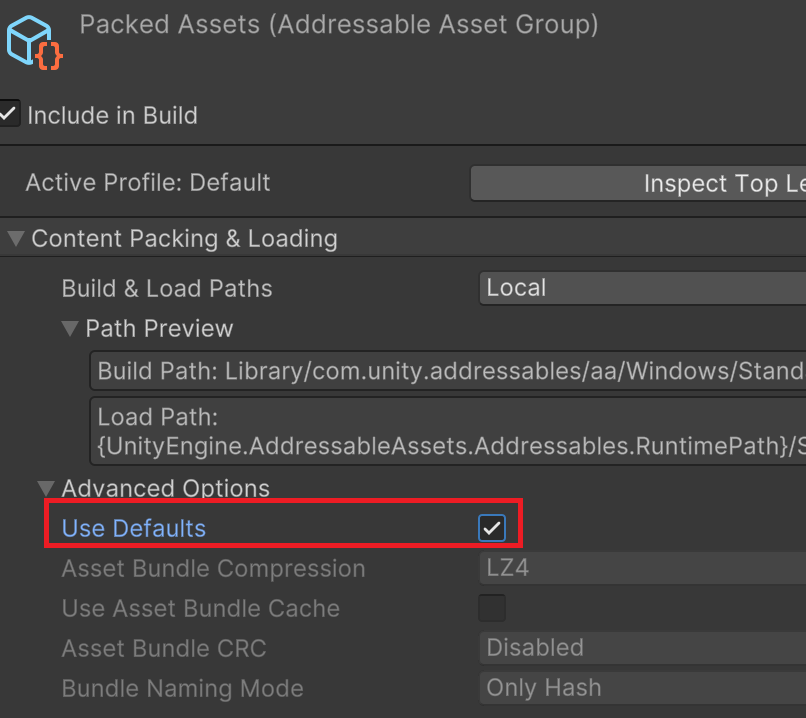Click the Asset Bundle Compression label

click(x=213, y=568)
